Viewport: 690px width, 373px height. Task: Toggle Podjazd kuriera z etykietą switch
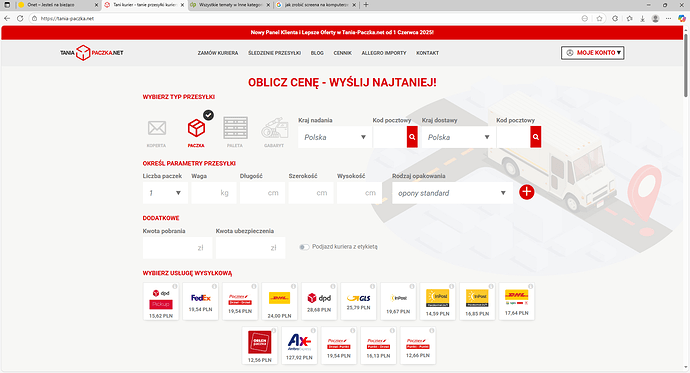[304, 247]
